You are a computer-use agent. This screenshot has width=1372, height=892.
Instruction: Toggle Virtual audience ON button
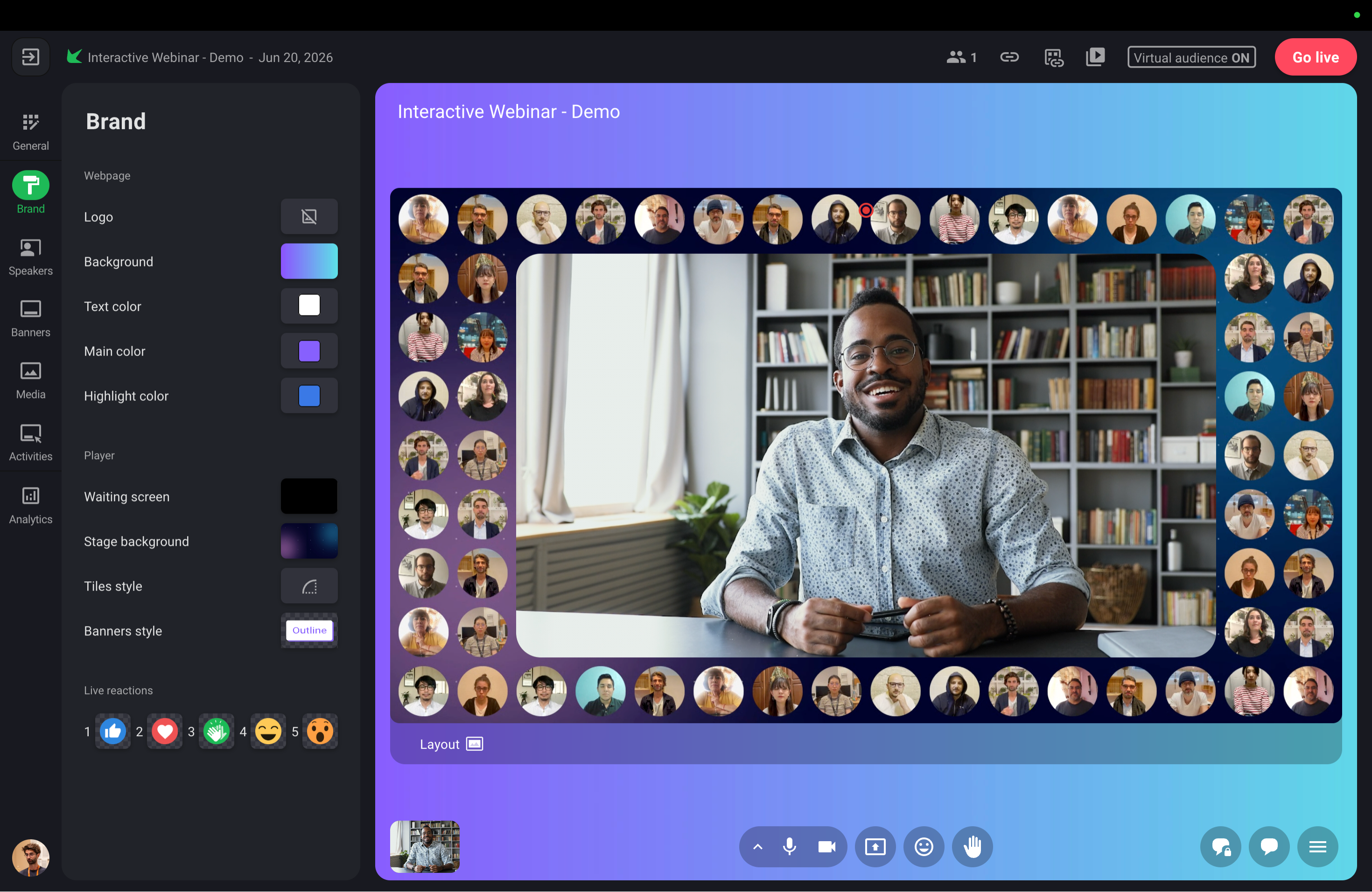tap(1191, 57)
